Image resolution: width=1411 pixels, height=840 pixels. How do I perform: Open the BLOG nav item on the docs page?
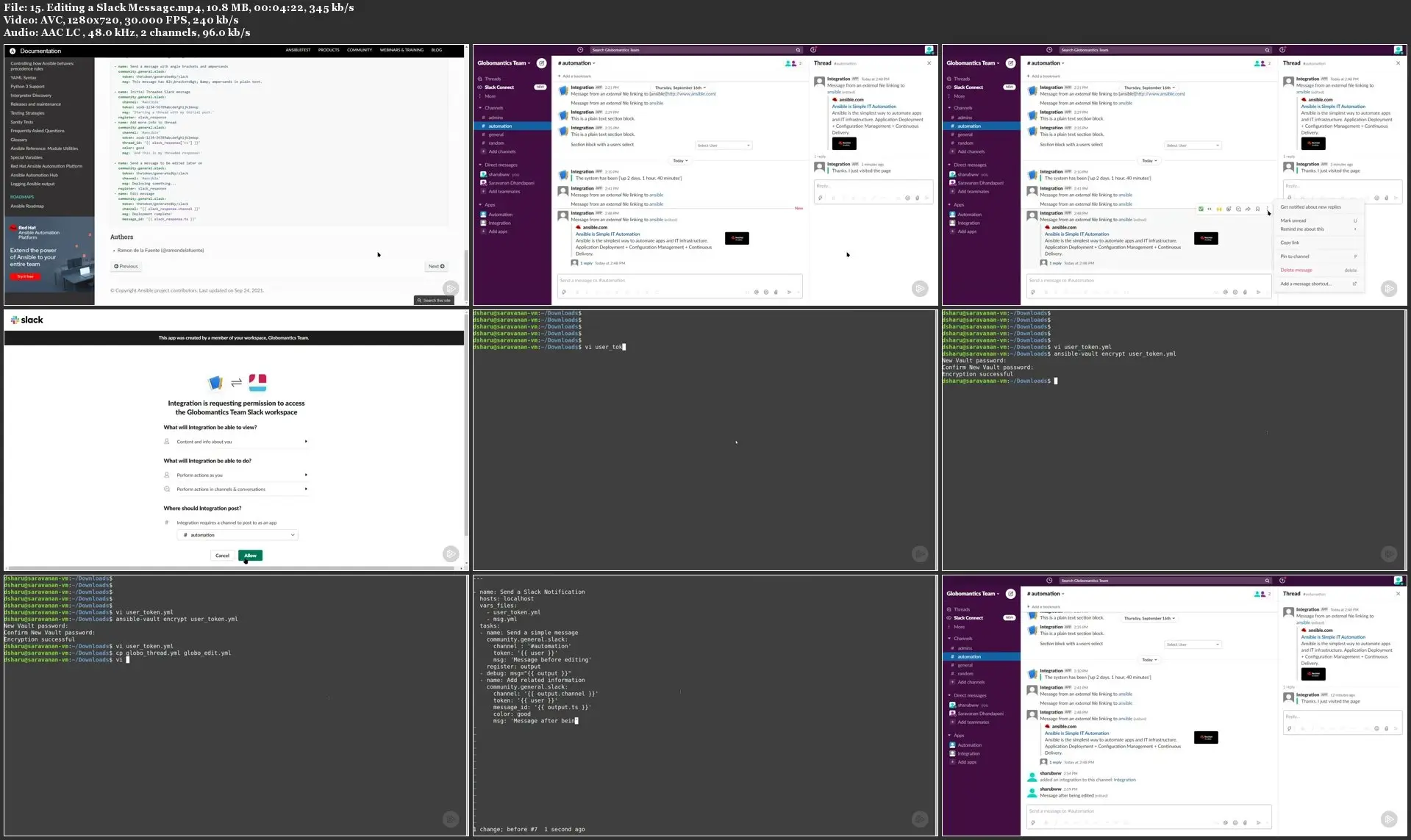click(437, 50)
